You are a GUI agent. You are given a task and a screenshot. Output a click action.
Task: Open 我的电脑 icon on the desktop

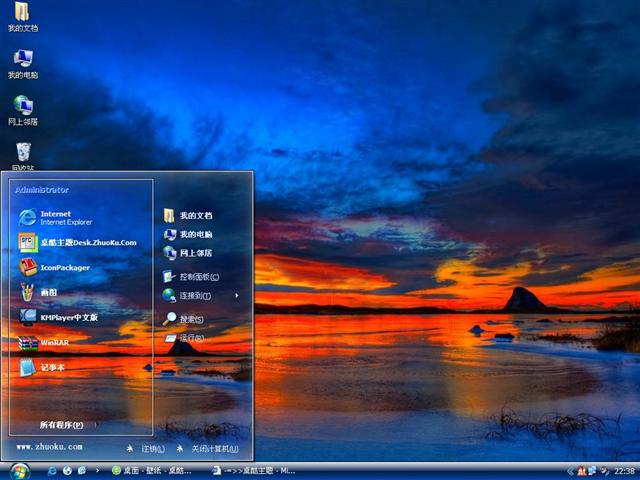pyautogui.click(x=22, y=62)
